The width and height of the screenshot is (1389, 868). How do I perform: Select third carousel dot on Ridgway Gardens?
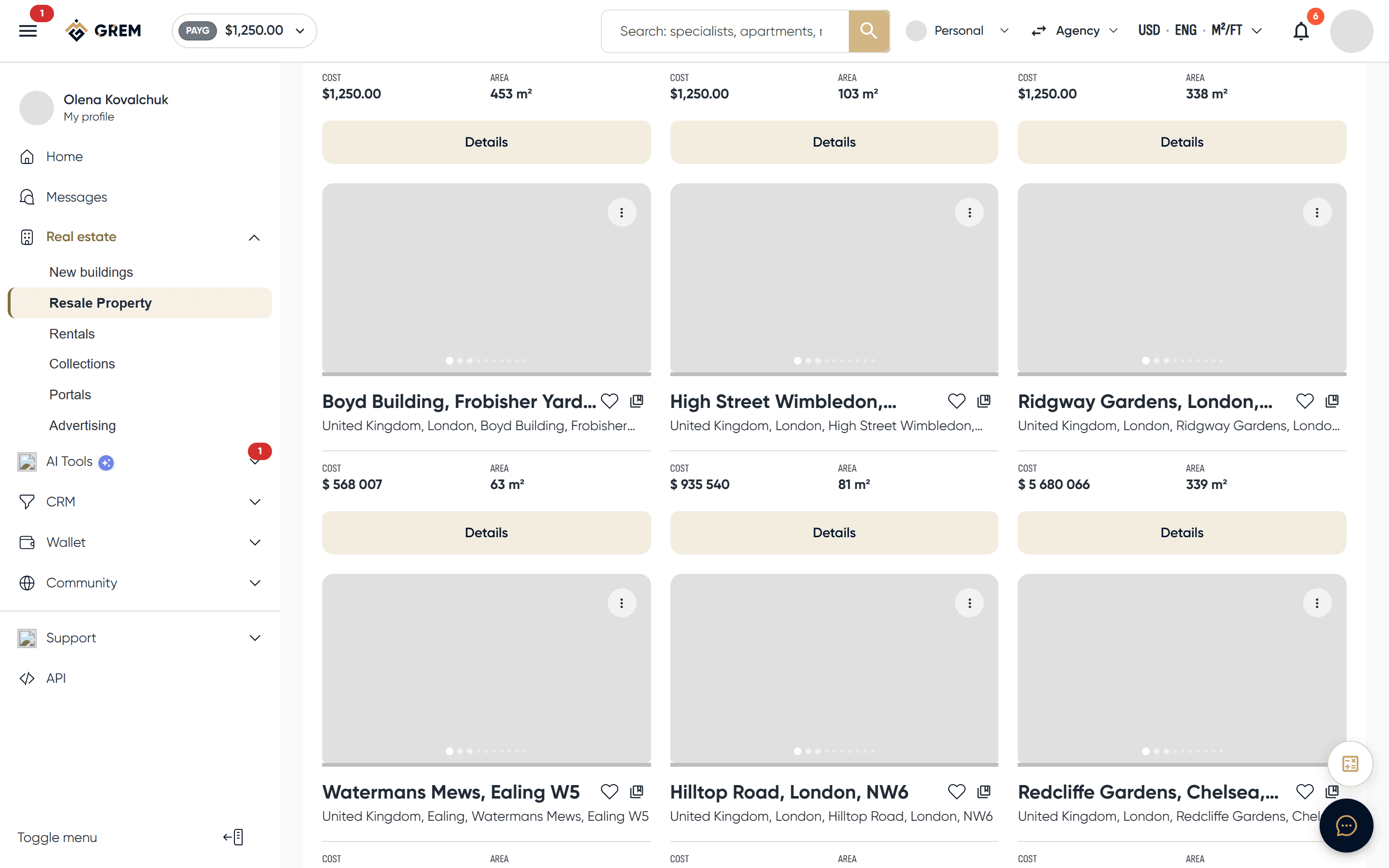(1166, 361)
